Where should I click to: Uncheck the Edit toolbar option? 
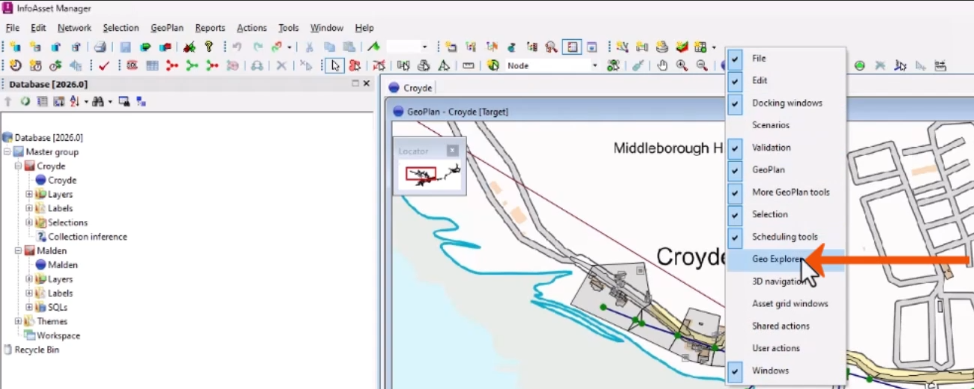[x=786, y=81]
